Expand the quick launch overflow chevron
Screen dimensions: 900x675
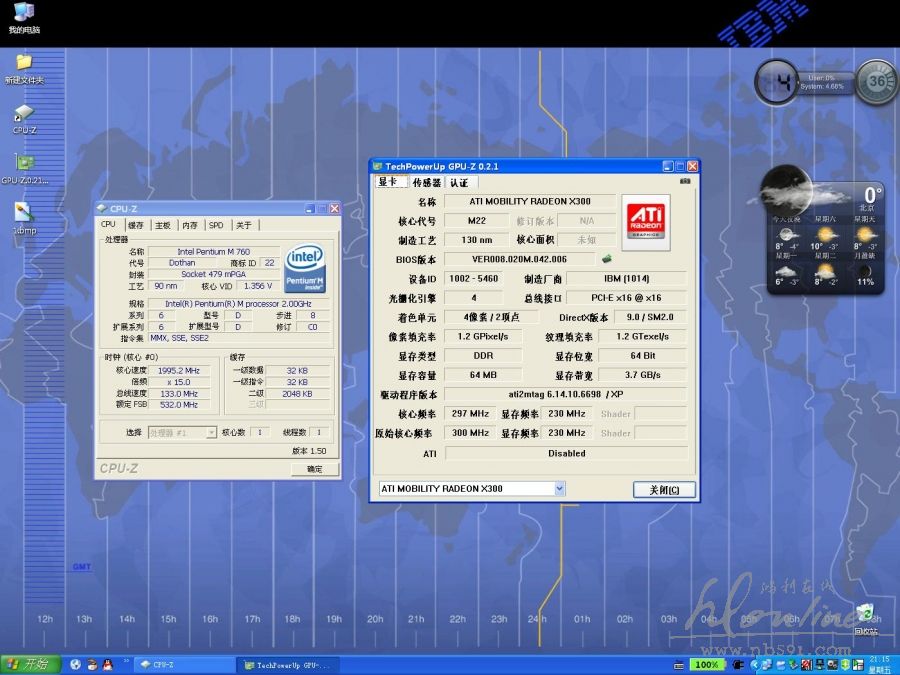pos(125,661)
